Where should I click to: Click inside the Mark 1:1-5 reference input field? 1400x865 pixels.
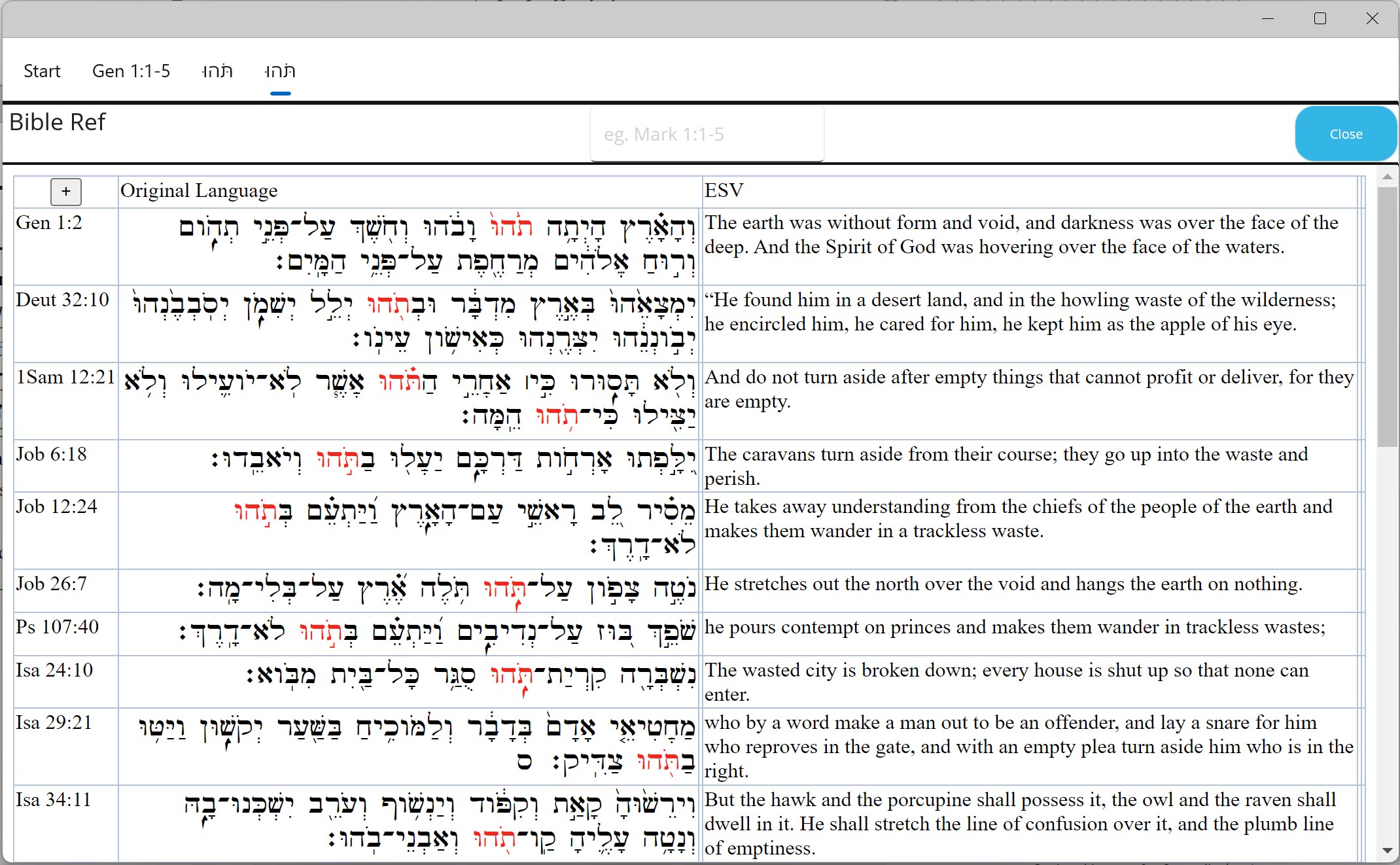(x=706, y=133)
